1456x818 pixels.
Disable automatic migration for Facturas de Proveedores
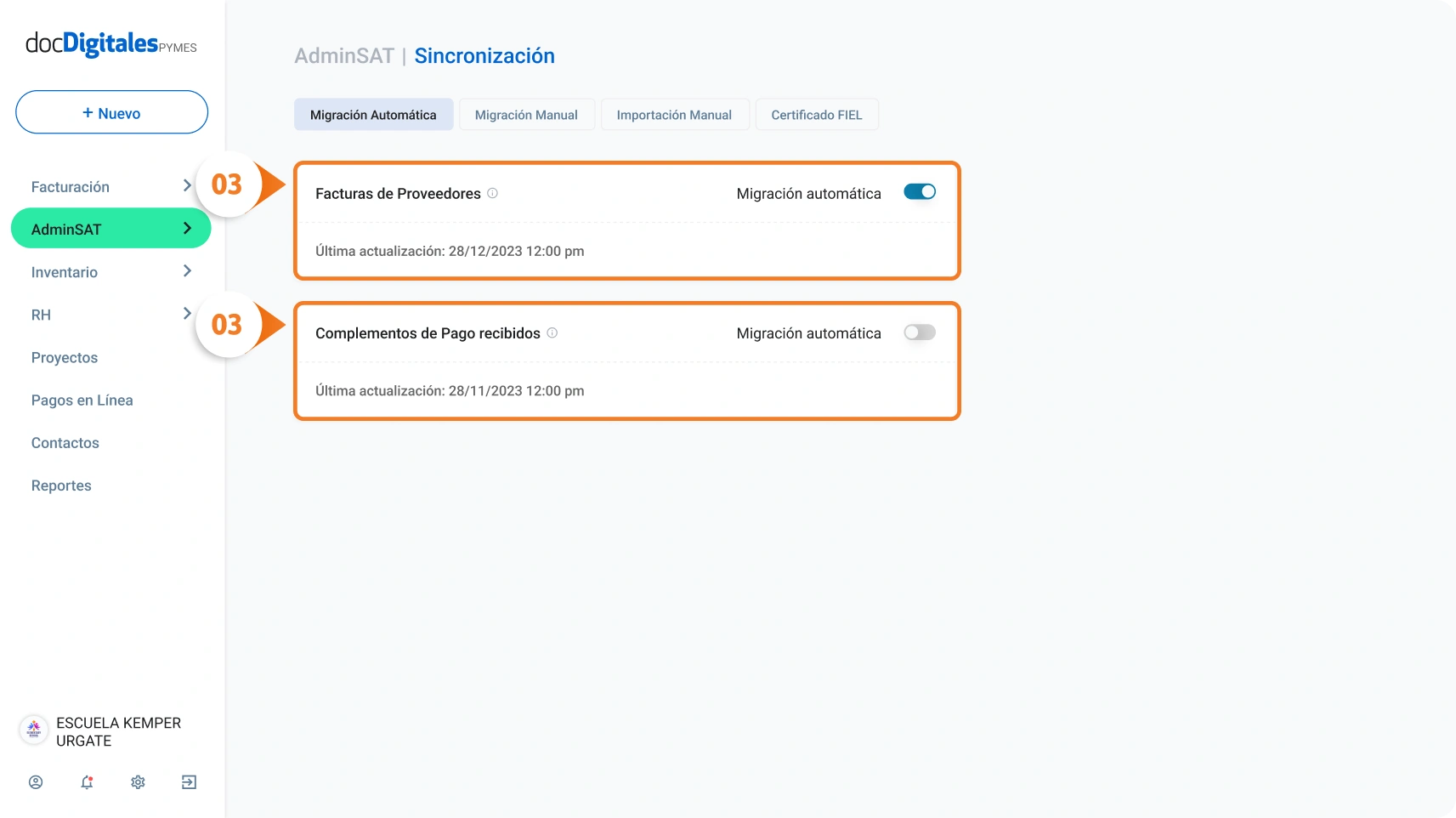click(919, 192)
